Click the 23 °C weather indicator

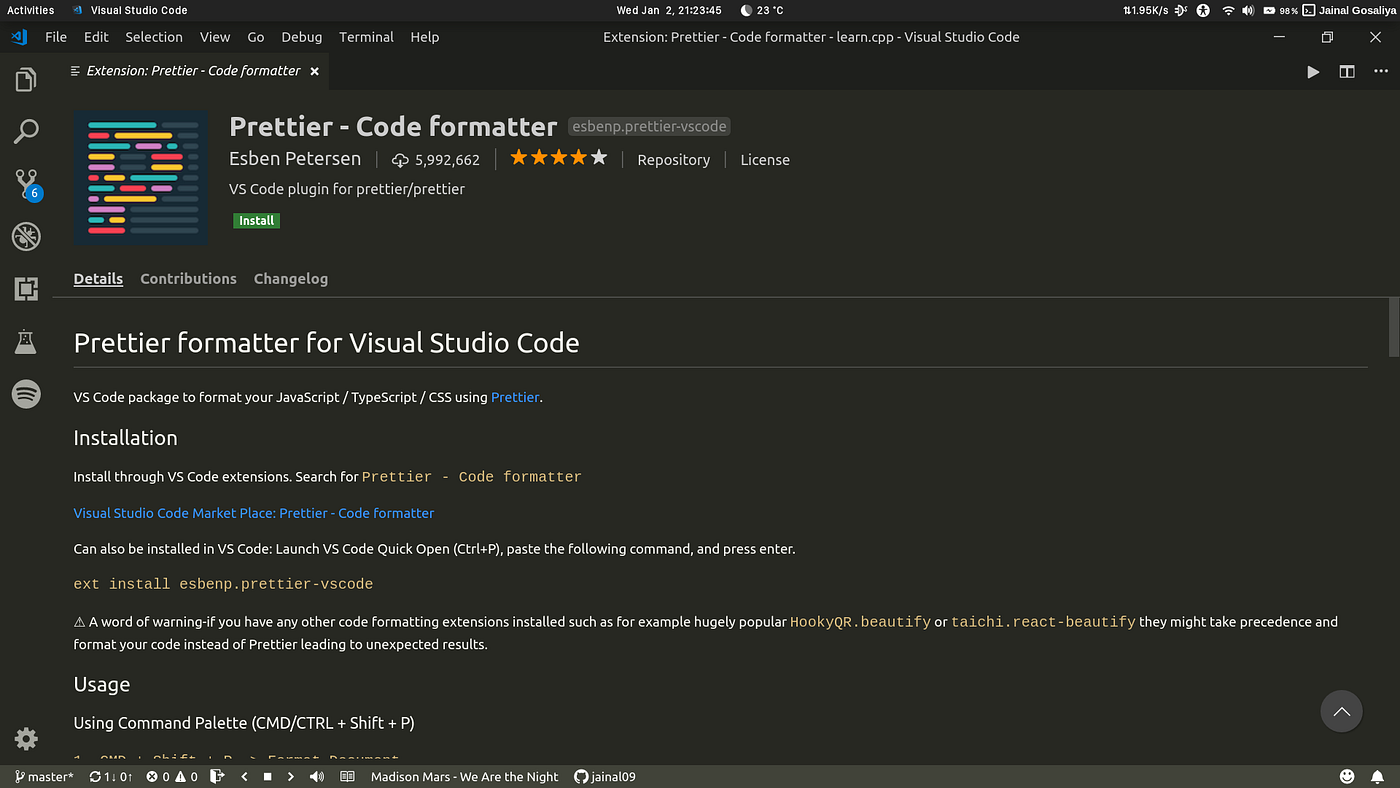(762, 10)
